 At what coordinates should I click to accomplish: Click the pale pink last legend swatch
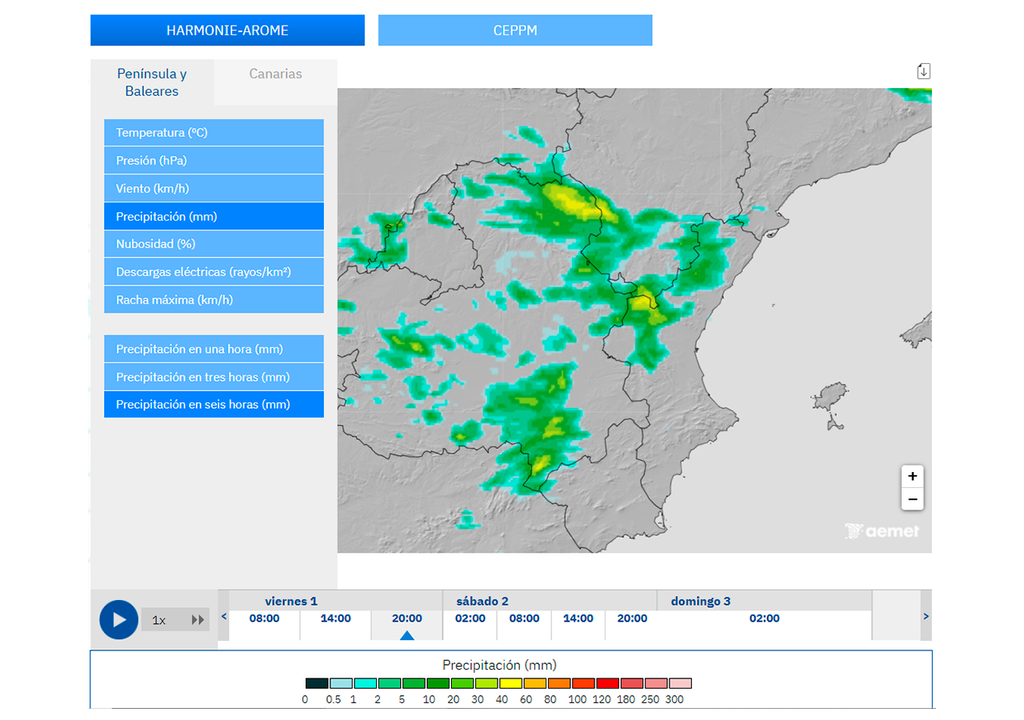680,683
